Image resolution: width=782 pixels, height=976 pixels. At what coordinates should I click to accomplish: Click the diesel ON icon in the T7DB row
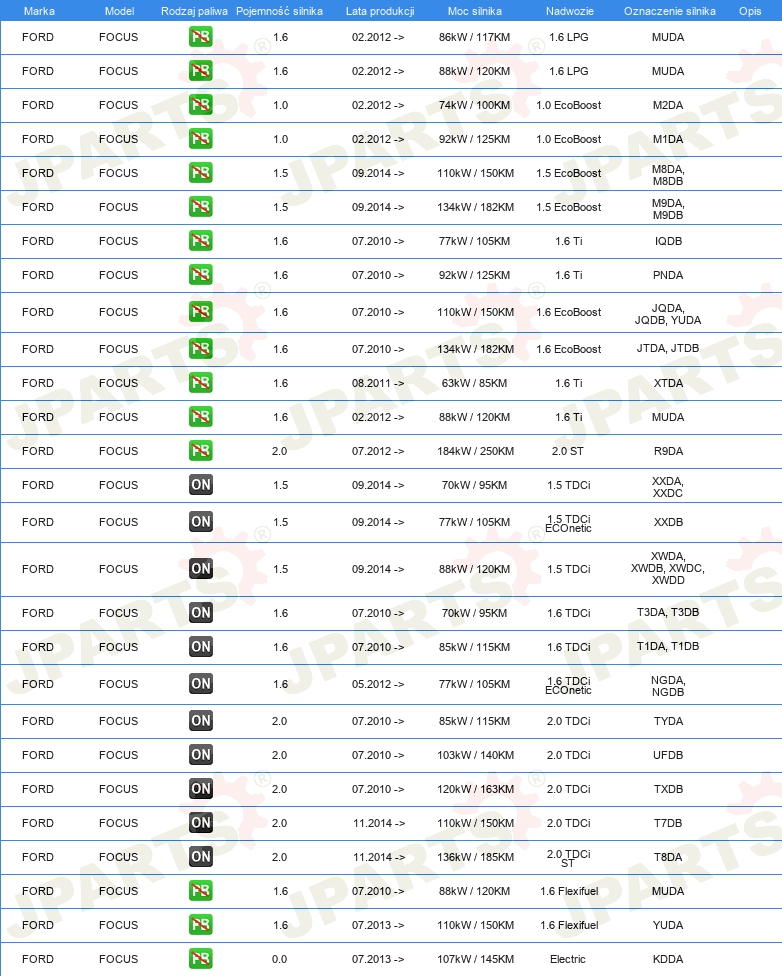coord(200,823)
